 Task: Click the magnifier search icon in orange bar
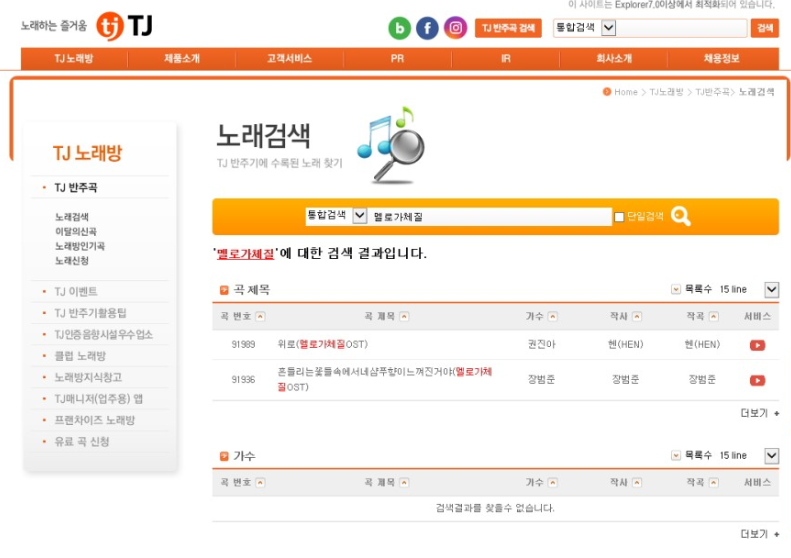tap(681, 216)
